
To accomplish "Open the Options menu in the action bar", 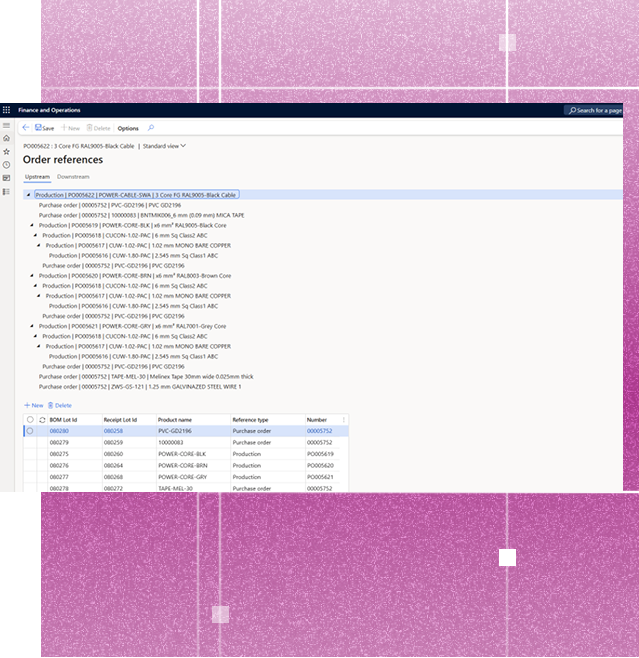I will [128, 128].
